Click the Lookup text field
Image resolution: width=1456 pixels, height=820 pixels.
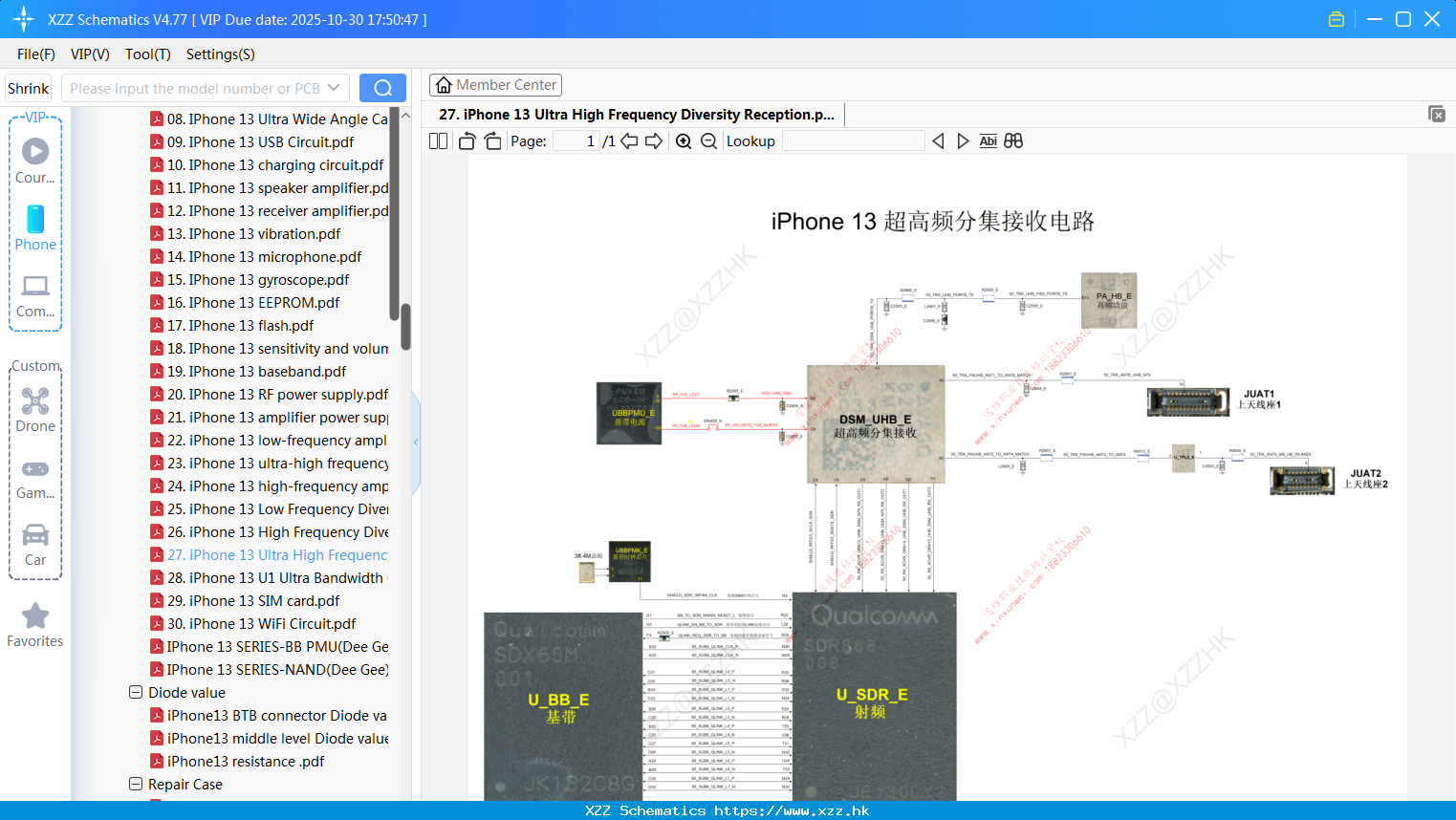[x=854, y=141]
